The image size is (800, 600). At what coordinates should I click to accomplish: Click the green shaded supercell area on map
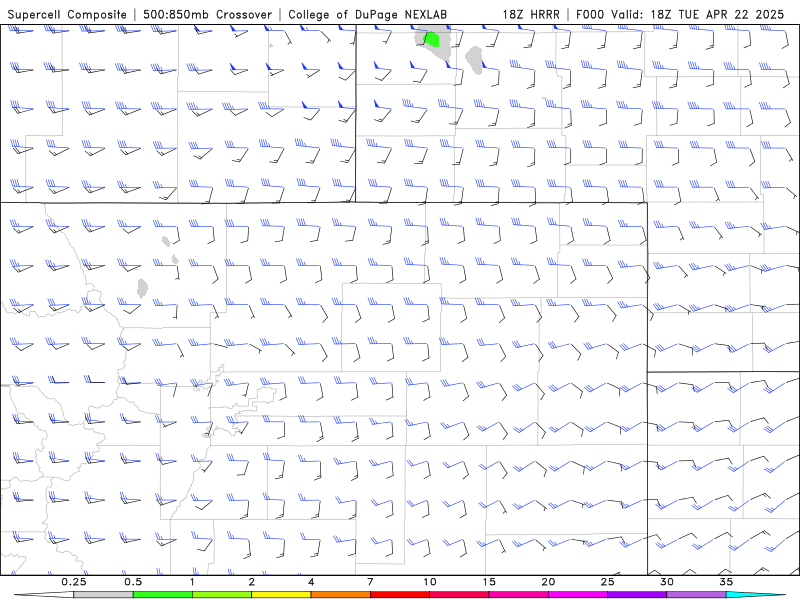432,39
